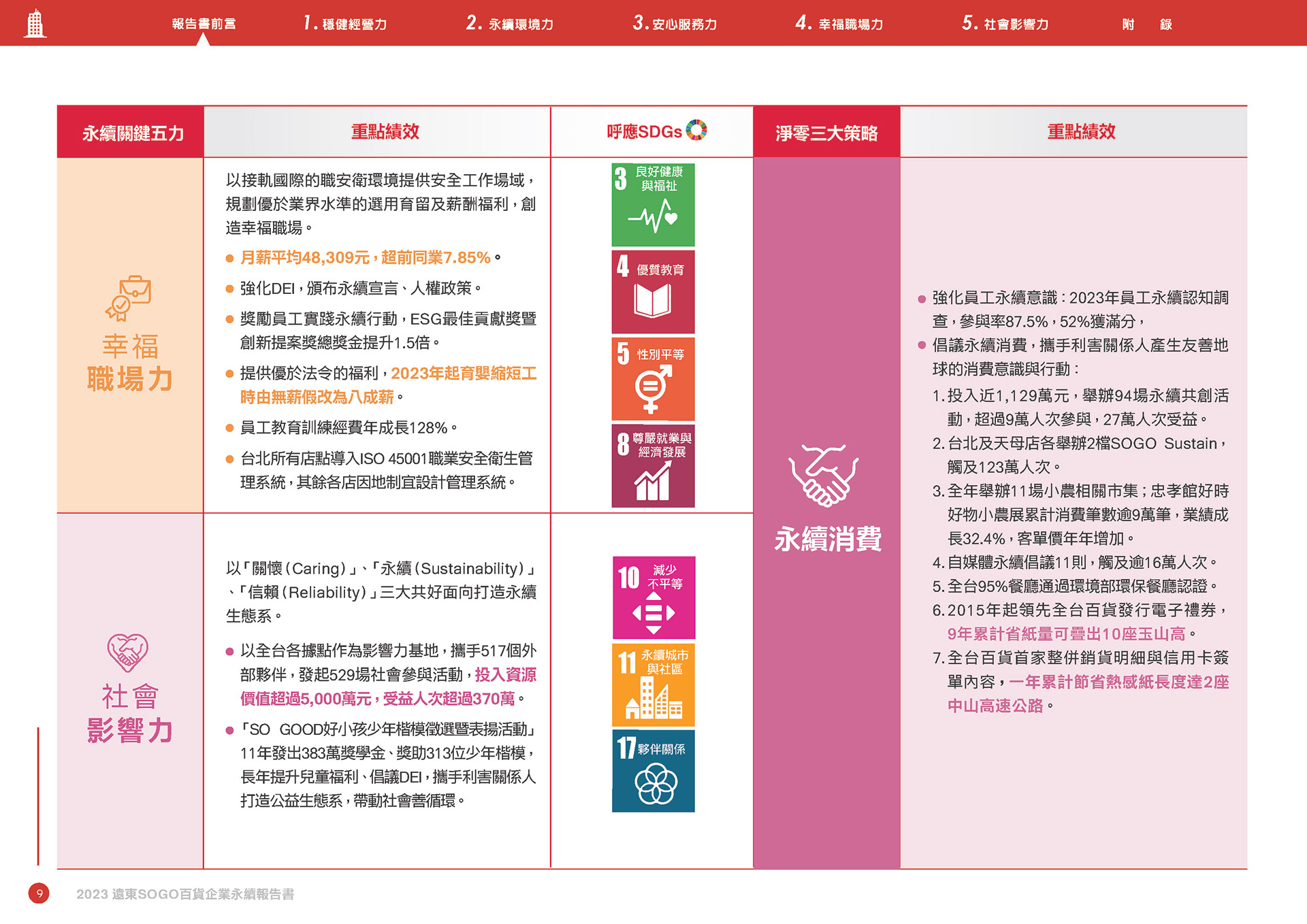
Task: Select SDG 5 性別平等 icon
Action: coord(653,379)
